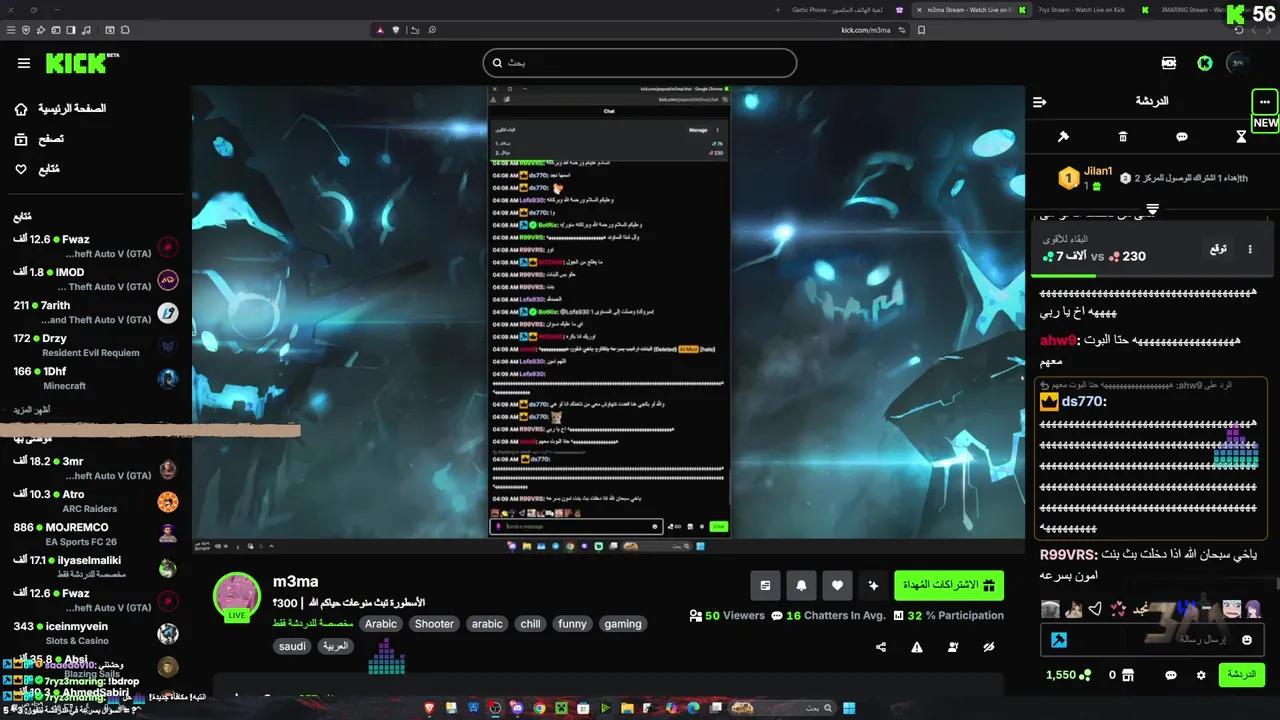Open Drzy Resident Evil Requiem channel

pyautogui.click(x=95, y=346)
